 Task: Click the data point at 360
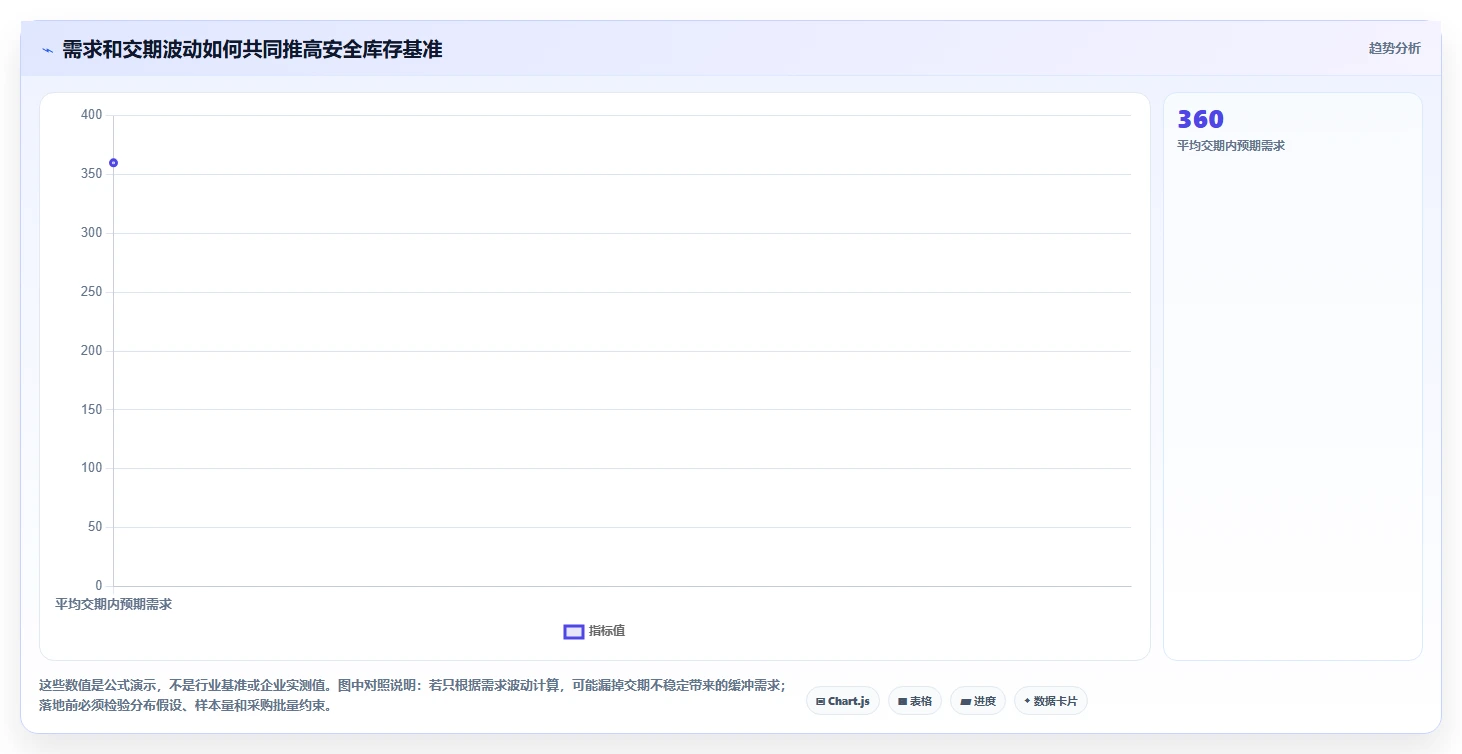pos(113,163)
